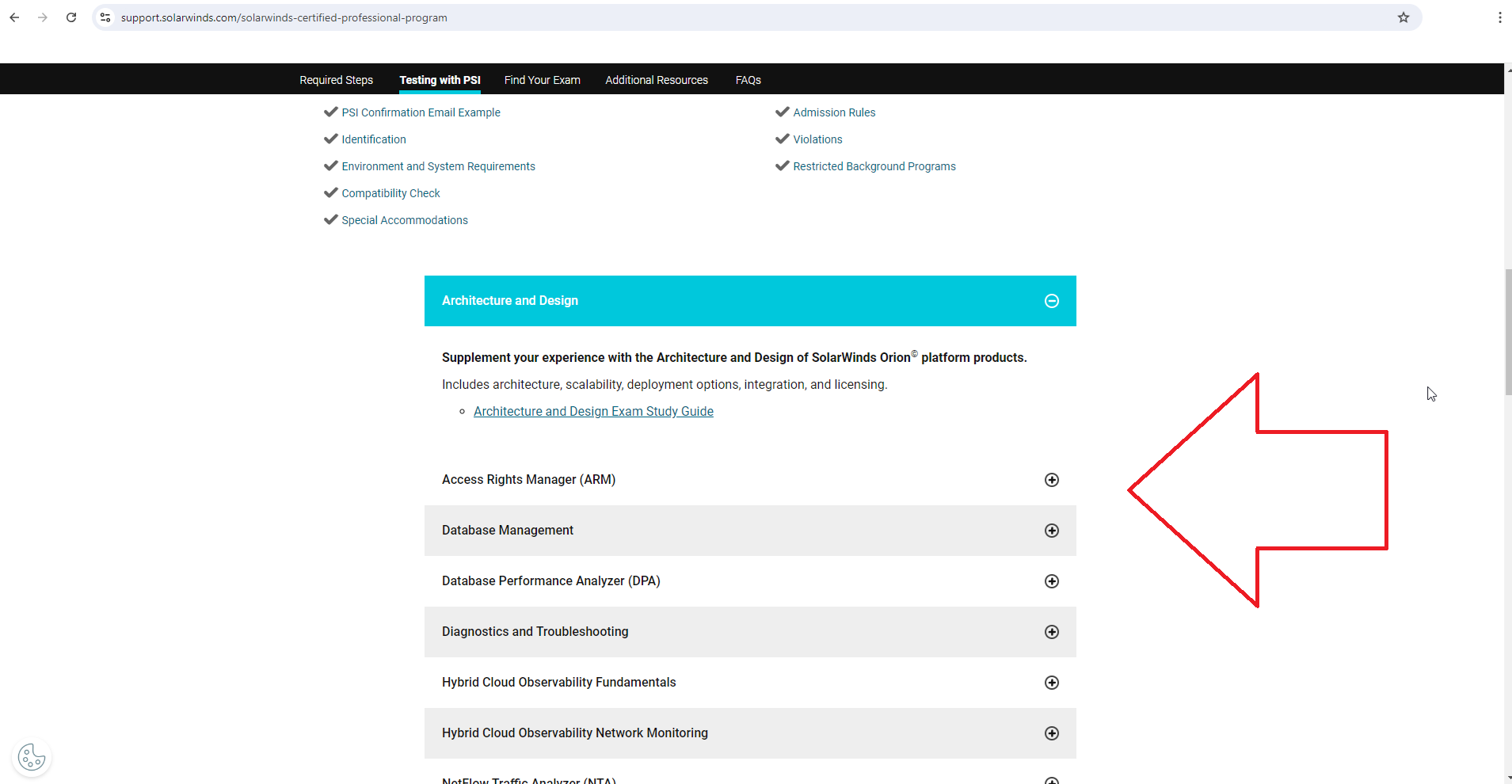Image resolution: width=1512 pixels, height=784 pixels.
Task: Expand Access Rights Manager (ARM) section
Action: (x=750, y=480)
